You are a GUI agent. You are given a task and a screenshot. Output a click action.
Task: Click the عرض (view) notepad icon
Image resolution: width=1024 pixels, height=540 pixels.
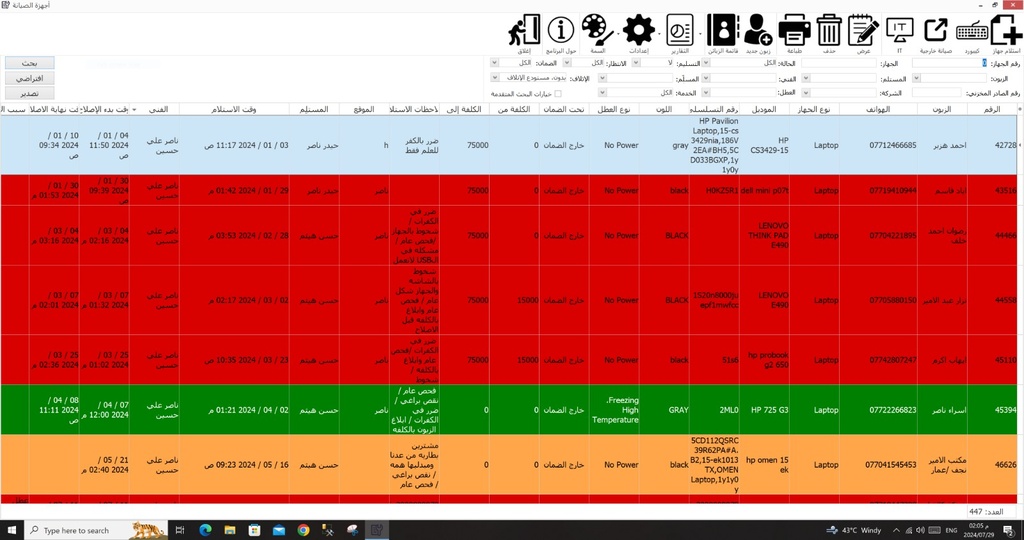point(863,31)
